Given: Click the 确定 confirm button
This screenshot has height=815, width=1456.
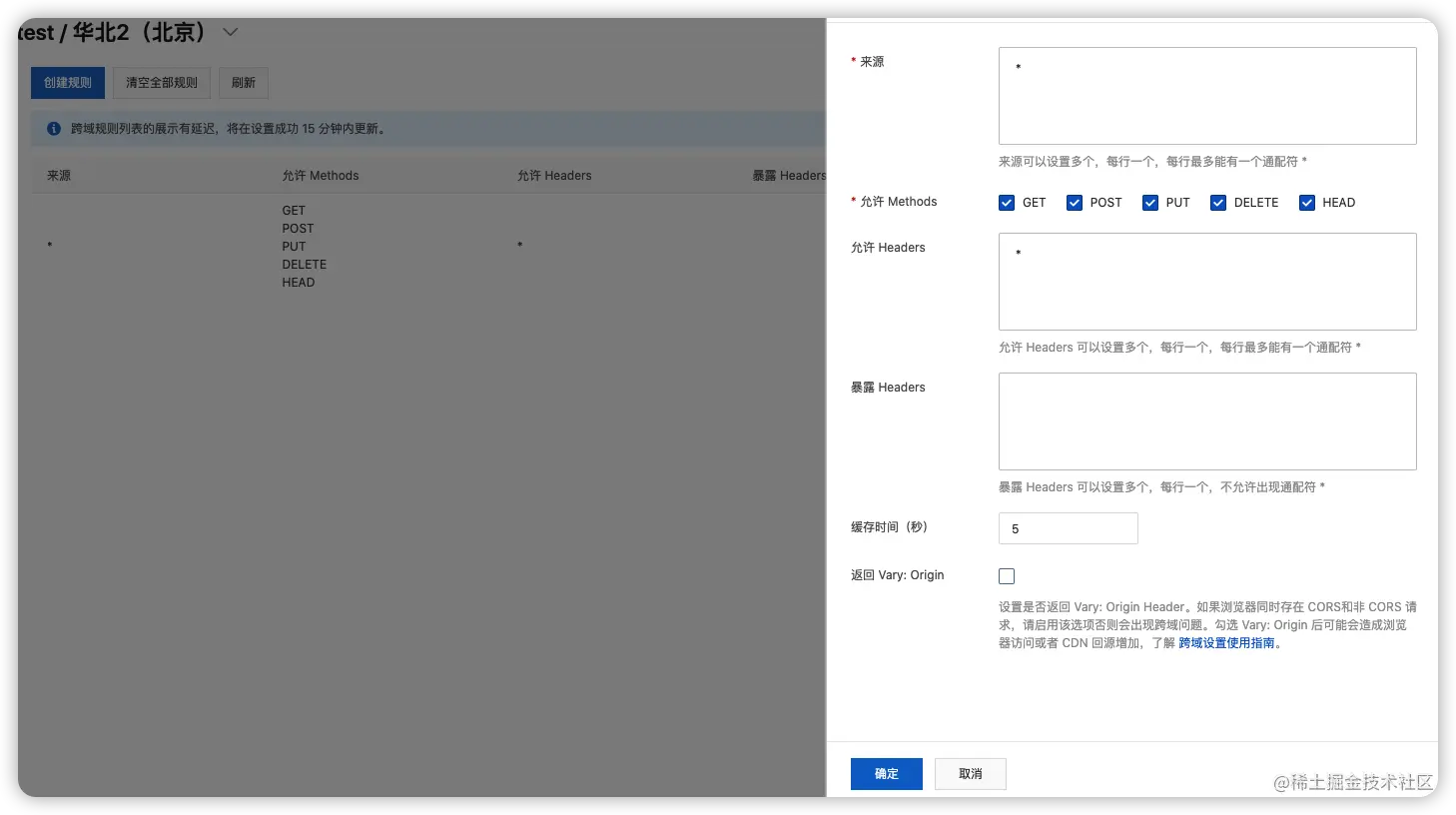Looking at the screenshot, I should click(887, 774).
